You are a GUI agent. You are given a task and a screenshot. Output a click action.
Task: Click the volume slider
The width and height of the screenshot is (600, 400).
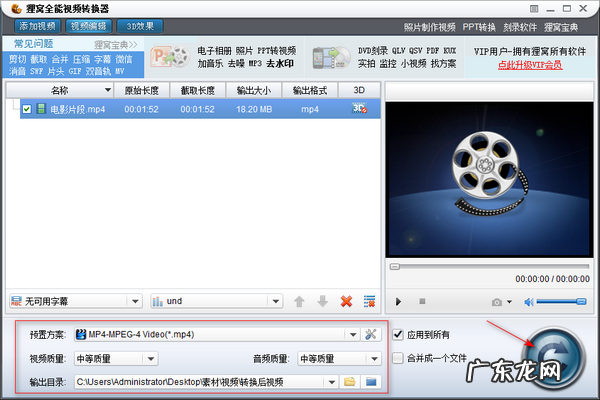click(x=560, y=301)
